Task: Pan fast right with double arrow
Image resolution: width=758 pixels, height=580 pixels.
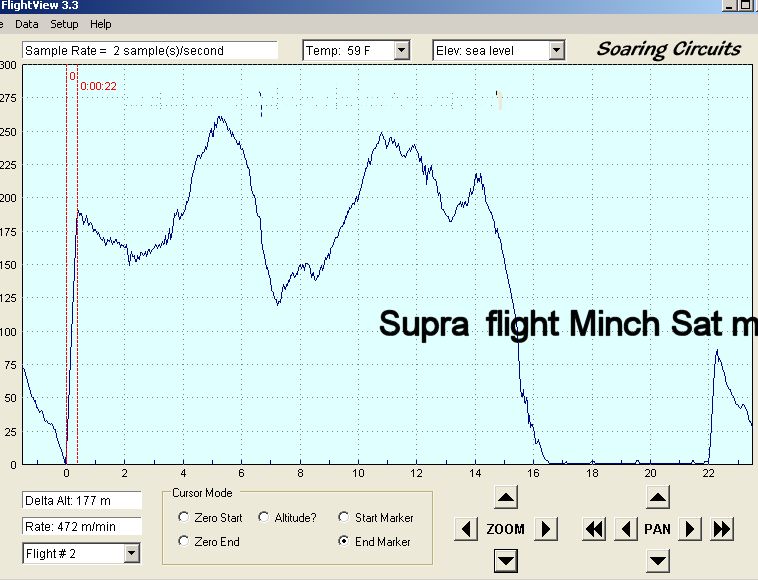Action: click(722, 529)
